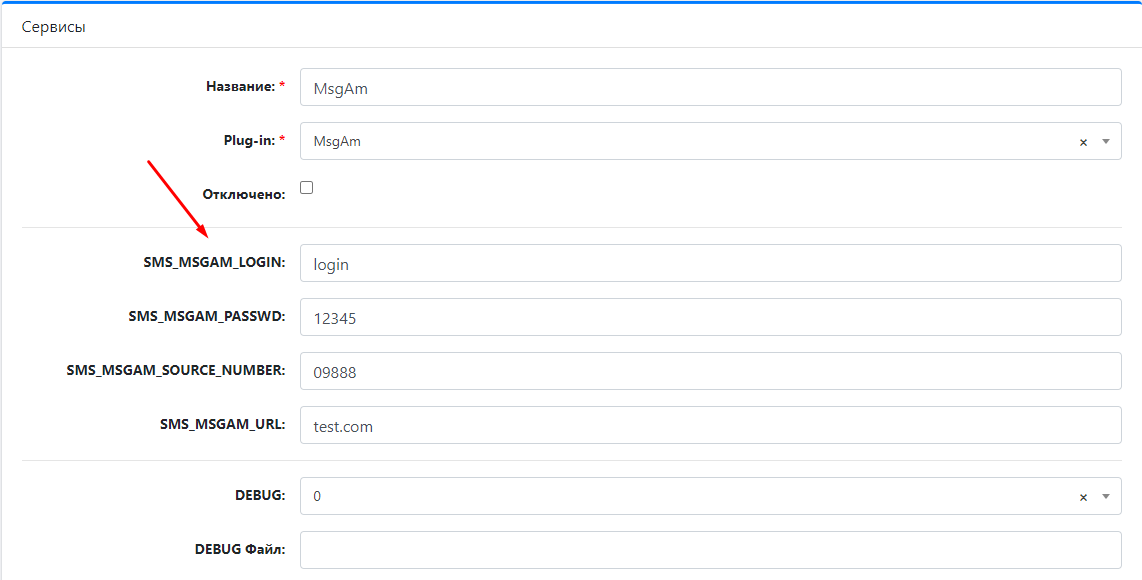Open the Plug-in select box showing MsgAm
Screen dimensions: 1142x580
(x=710, y=141)
